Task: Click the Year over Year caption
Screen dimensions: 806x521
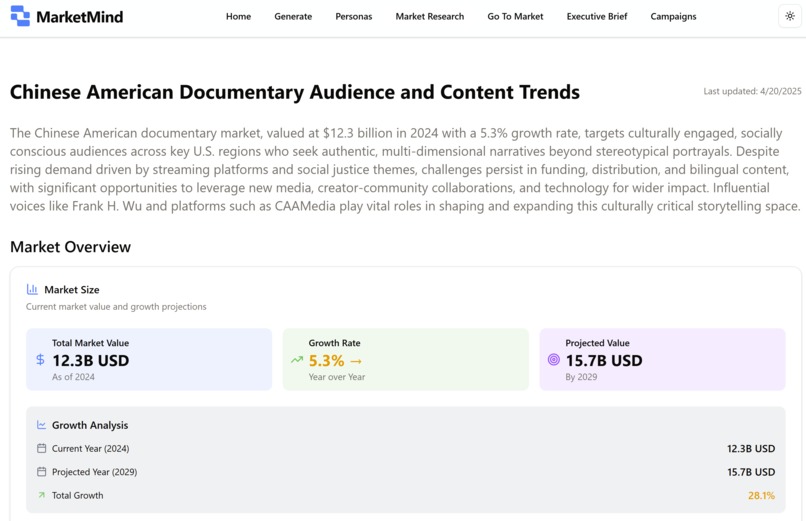Action: coord(337,377)
